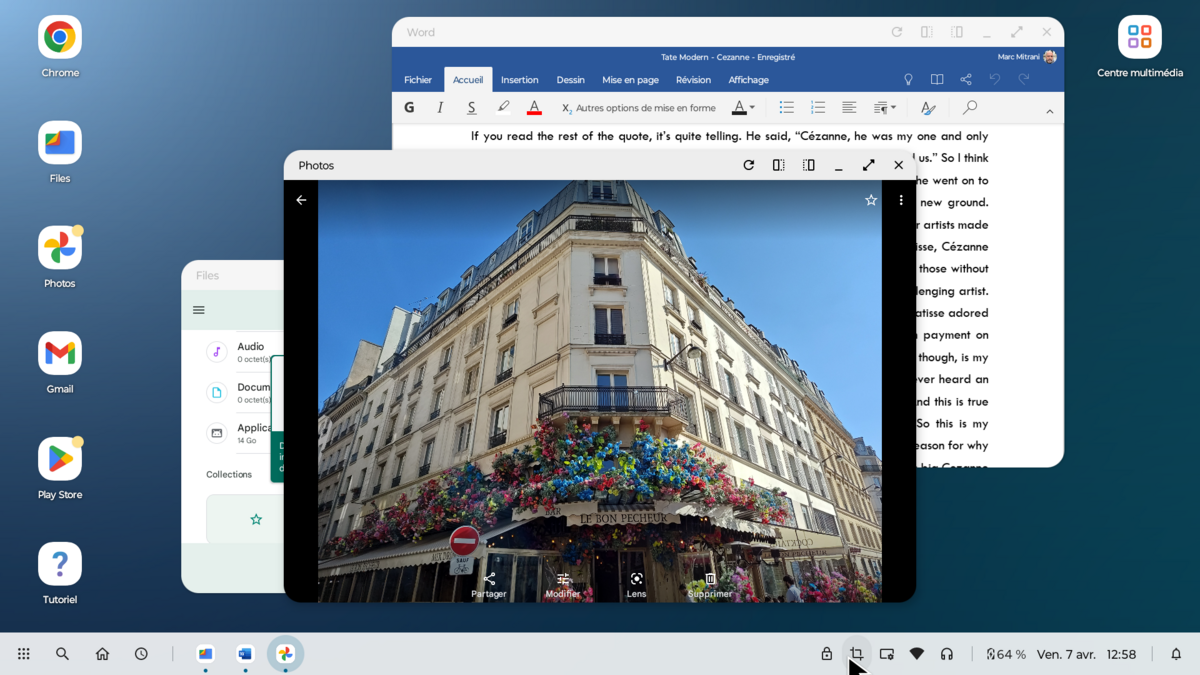Screen dimensions: 1200x675
Task: Open Lens on the photo
Action: click(x=636, y=586)
